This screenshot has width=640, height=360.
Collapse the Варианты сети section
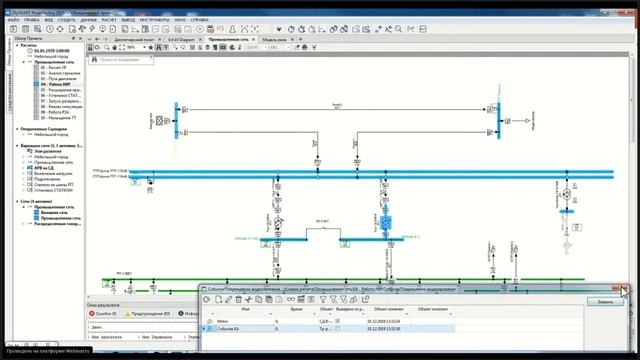pyautogui.click(x=17, y=146)
